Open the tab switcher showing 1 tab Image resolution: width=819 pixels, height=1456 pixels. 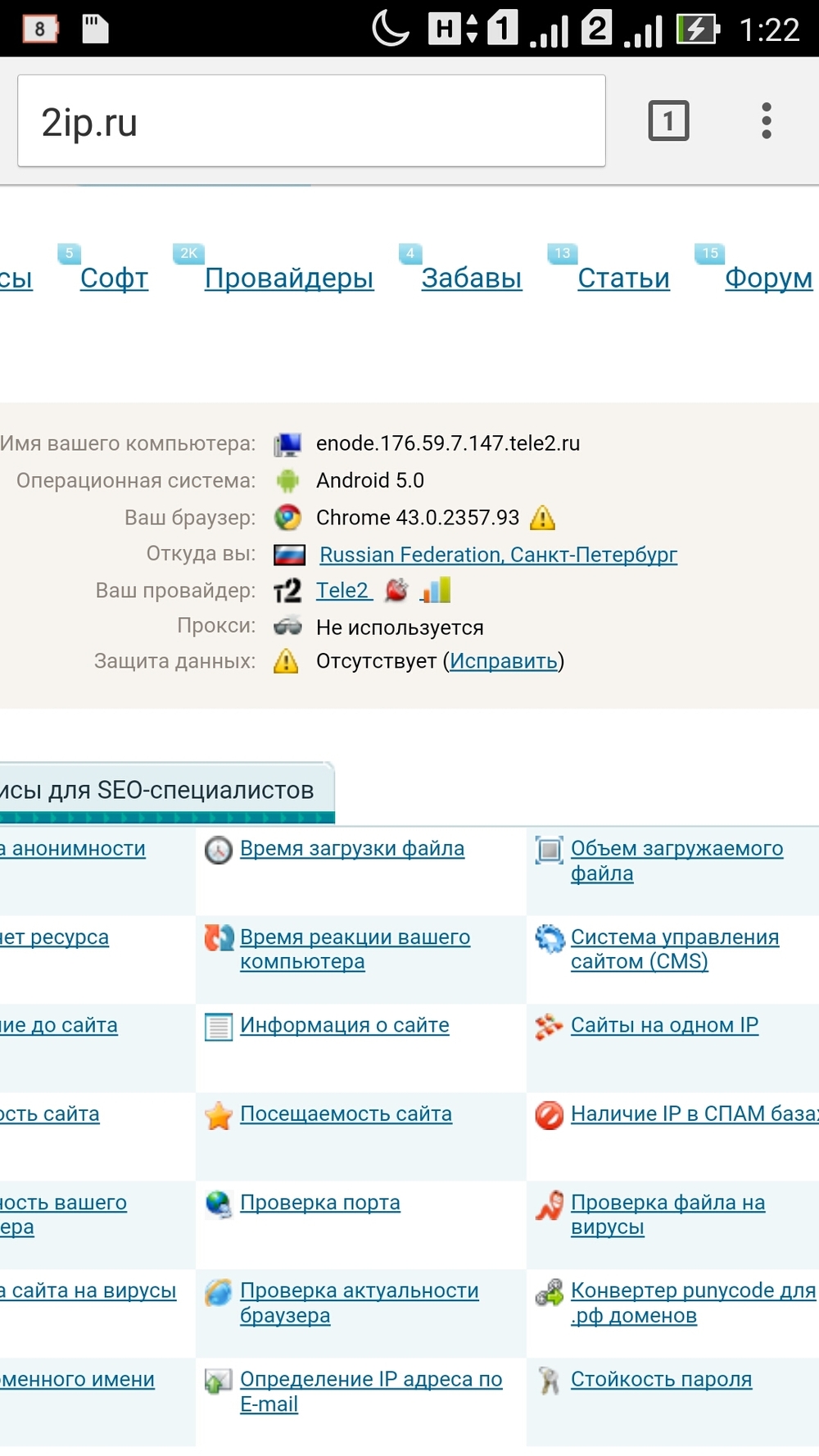668,121
